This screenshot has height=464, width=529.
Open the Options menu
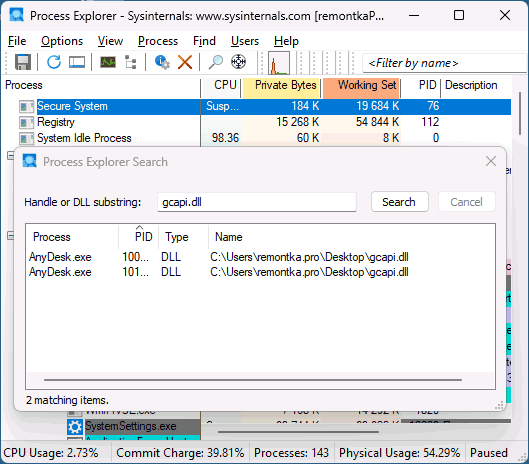pos(62,41)
